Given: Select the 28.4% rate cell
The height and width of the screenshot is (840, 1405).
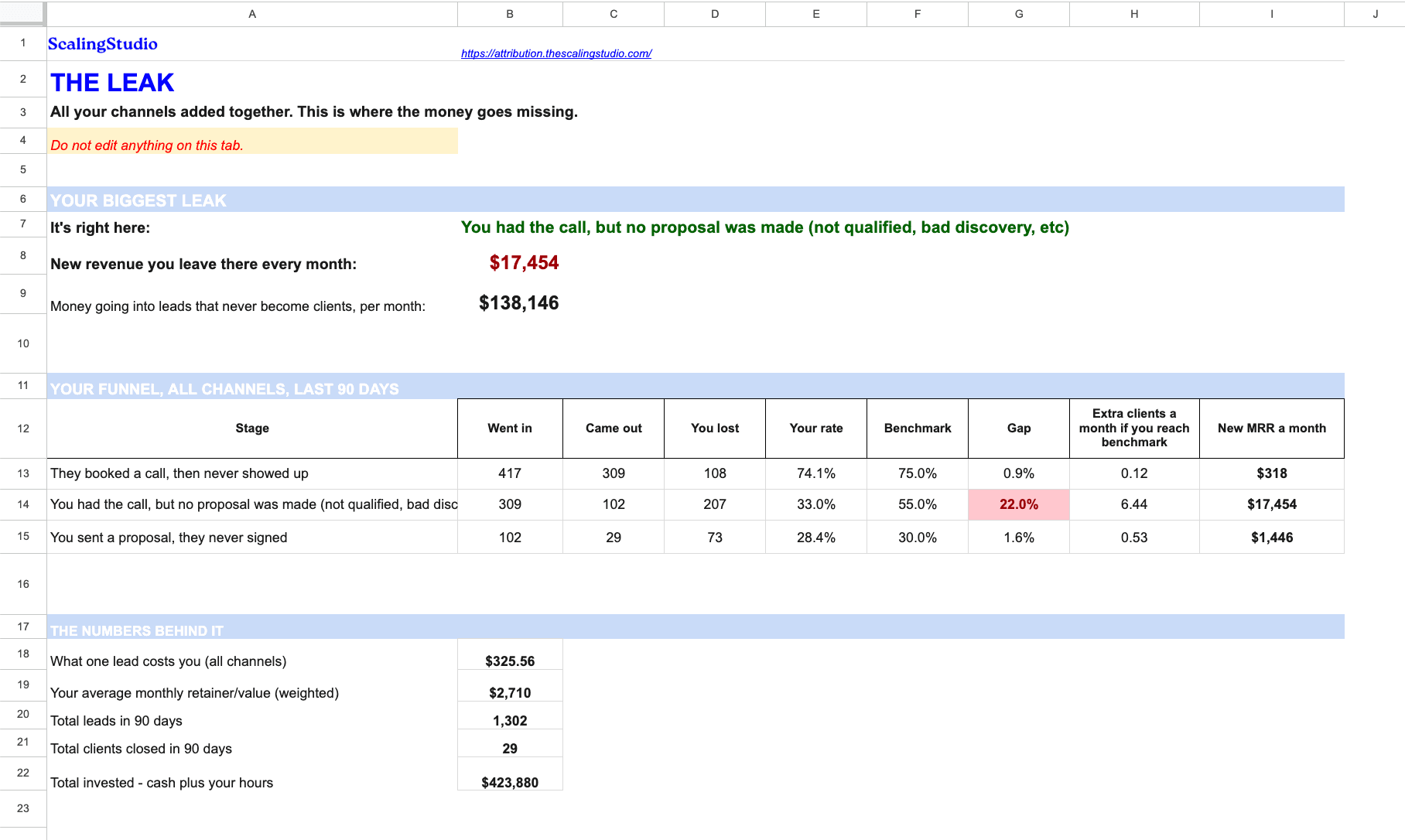Looking at the screenshot, I should click(816, 537).
